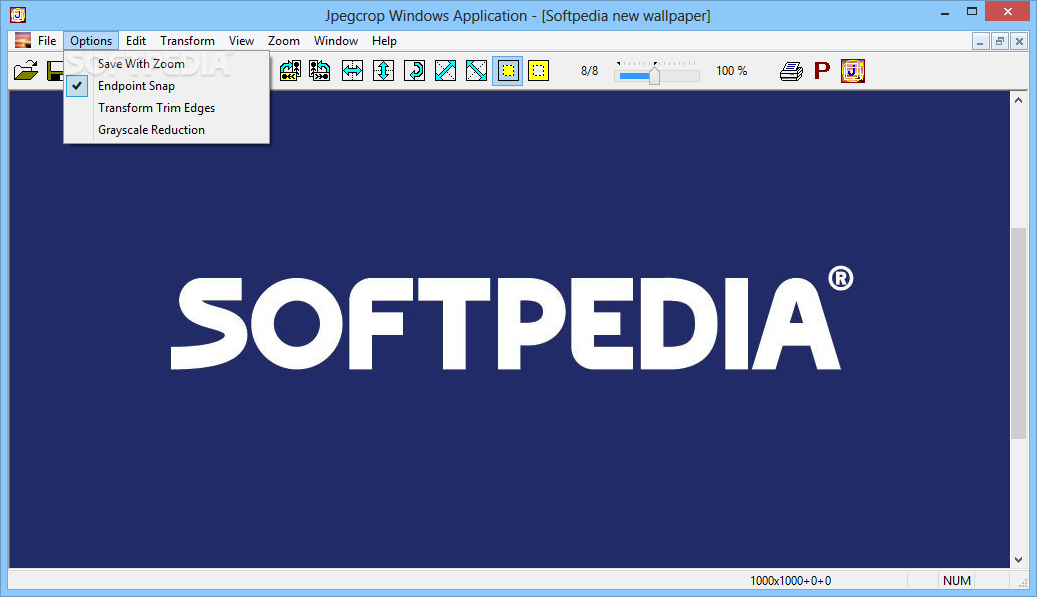The width and height of the screenshot is (1037, 597).
Task: Minimize the inner document window
Action: tap(980, 41)
